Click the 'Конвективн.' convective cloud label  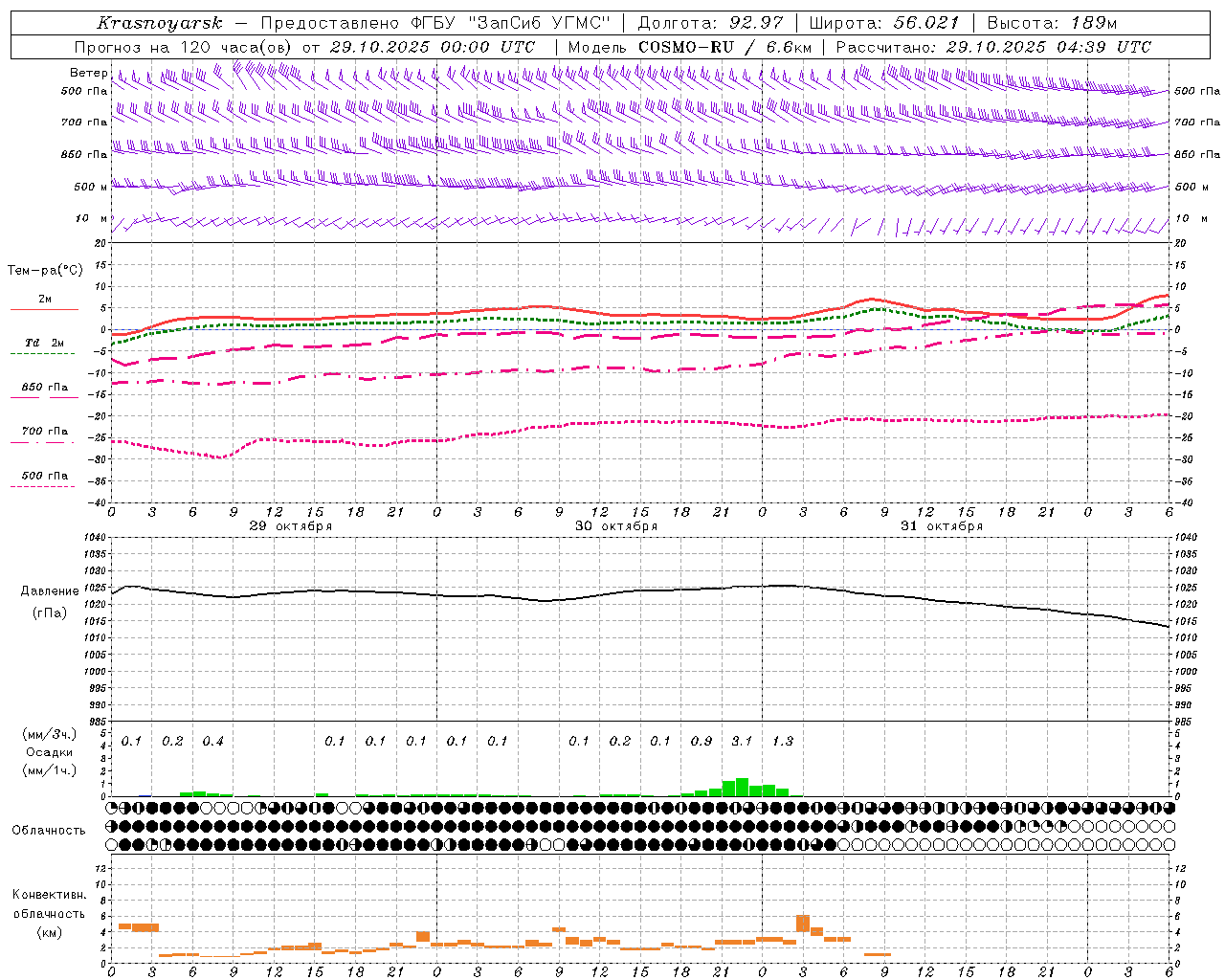point(50,894)
